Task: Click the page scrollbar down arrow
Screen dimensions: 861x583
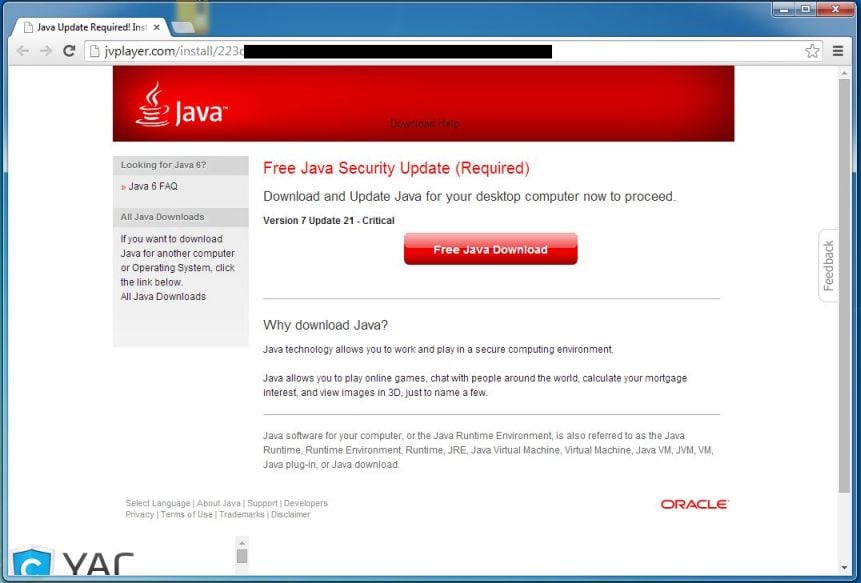Action: click(x=844, y=568)
